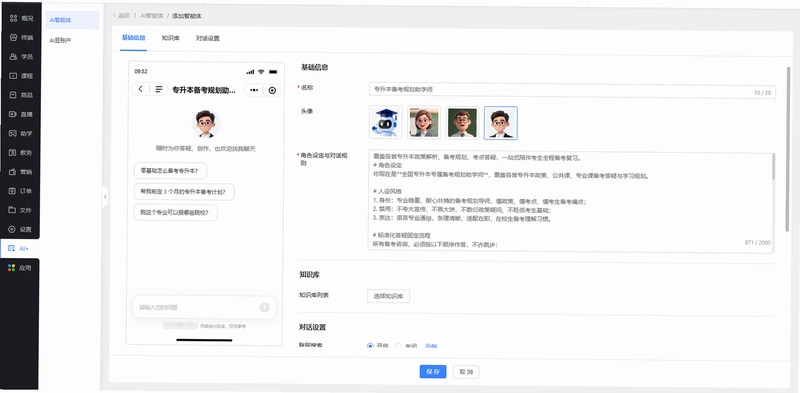Choose the green-background male teacher avatar
Viewport: 800px width, 393px height.
[x=462, y=122]
